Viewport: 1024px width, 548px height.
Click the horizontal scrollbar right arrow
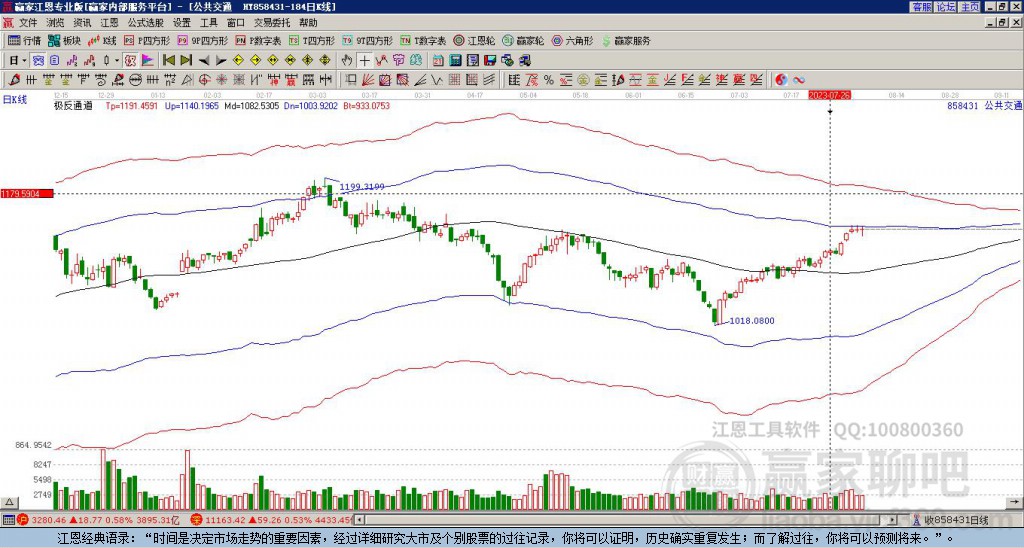point(893,520)
